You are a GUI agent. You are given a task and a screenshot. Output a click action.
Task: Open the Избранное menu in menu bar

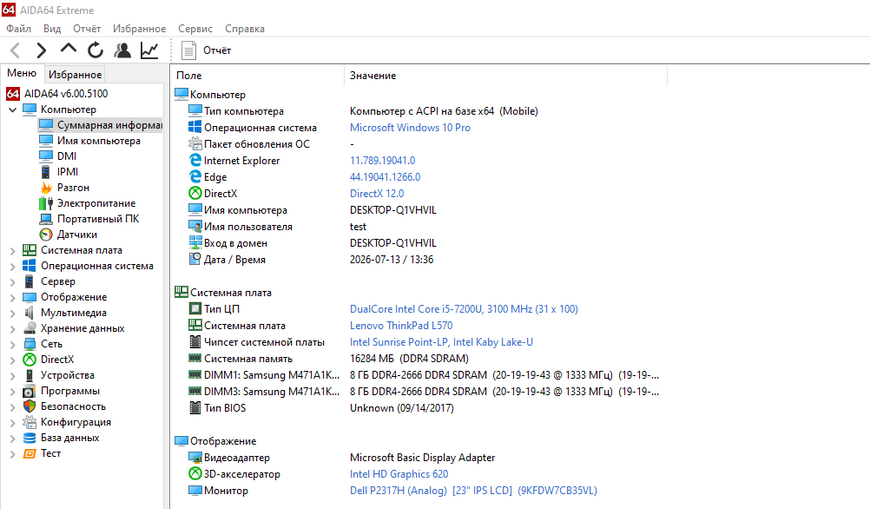click(x=139, y=28)
